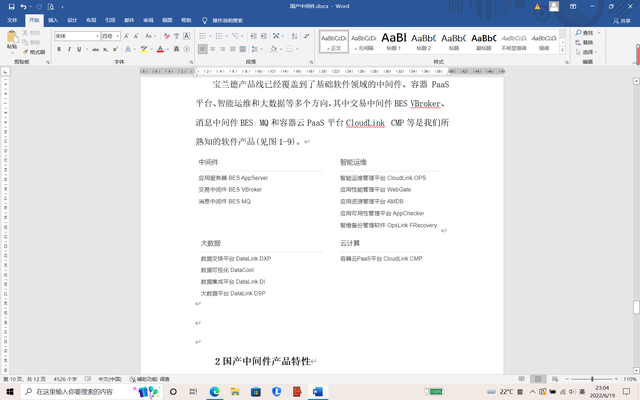The image size is (640, 400).
Task: Toggle superscript formatting
Action: [x=115, y=49]
